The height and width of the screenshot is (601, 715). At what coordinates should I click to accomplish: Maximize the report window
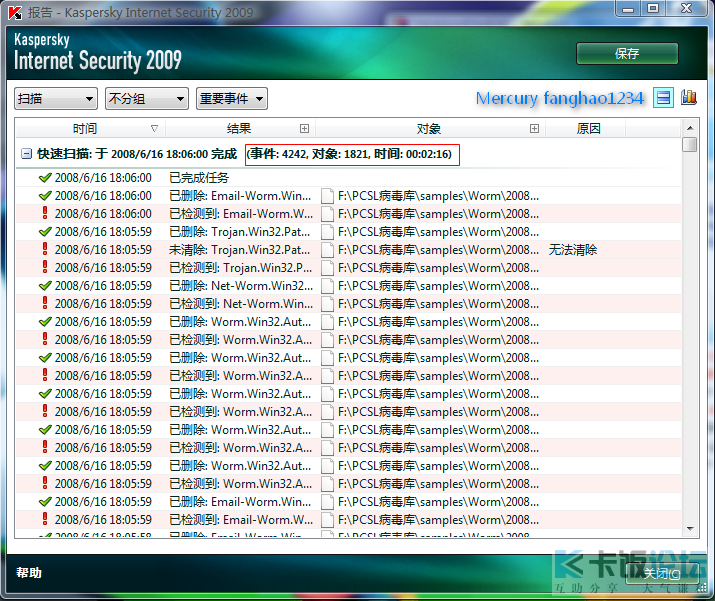coord(653,8)
